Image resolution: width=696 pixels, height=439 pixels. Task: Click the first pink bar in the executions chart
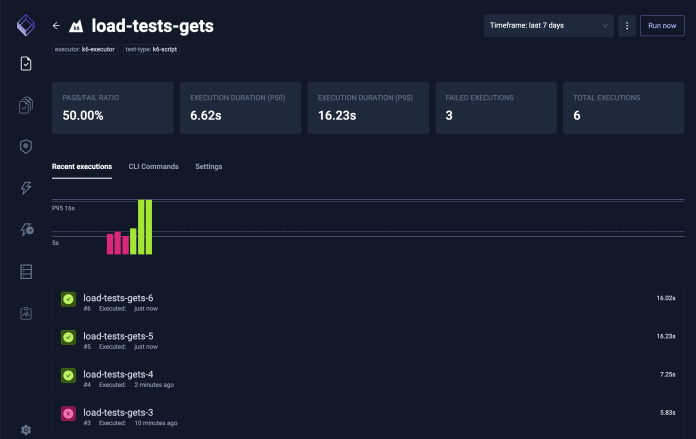pos(110,244)
